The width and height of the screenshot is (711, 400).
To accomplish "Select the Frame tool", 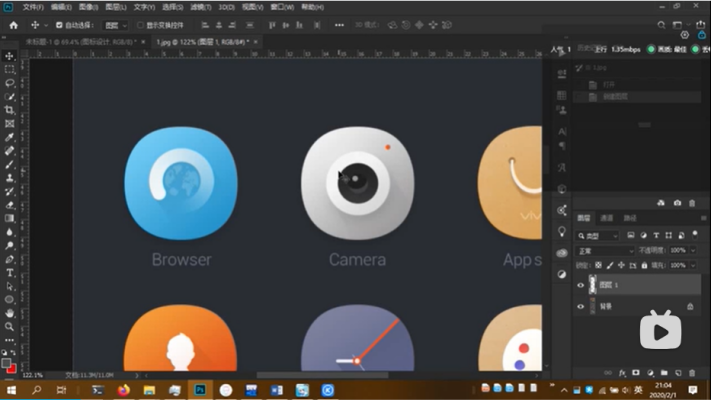I will [9, 123].
